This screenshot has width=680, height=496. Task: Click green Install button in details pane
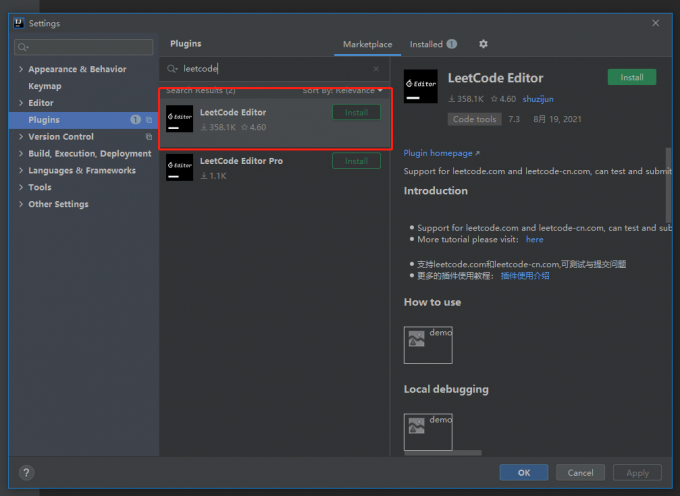pos(632,77)
